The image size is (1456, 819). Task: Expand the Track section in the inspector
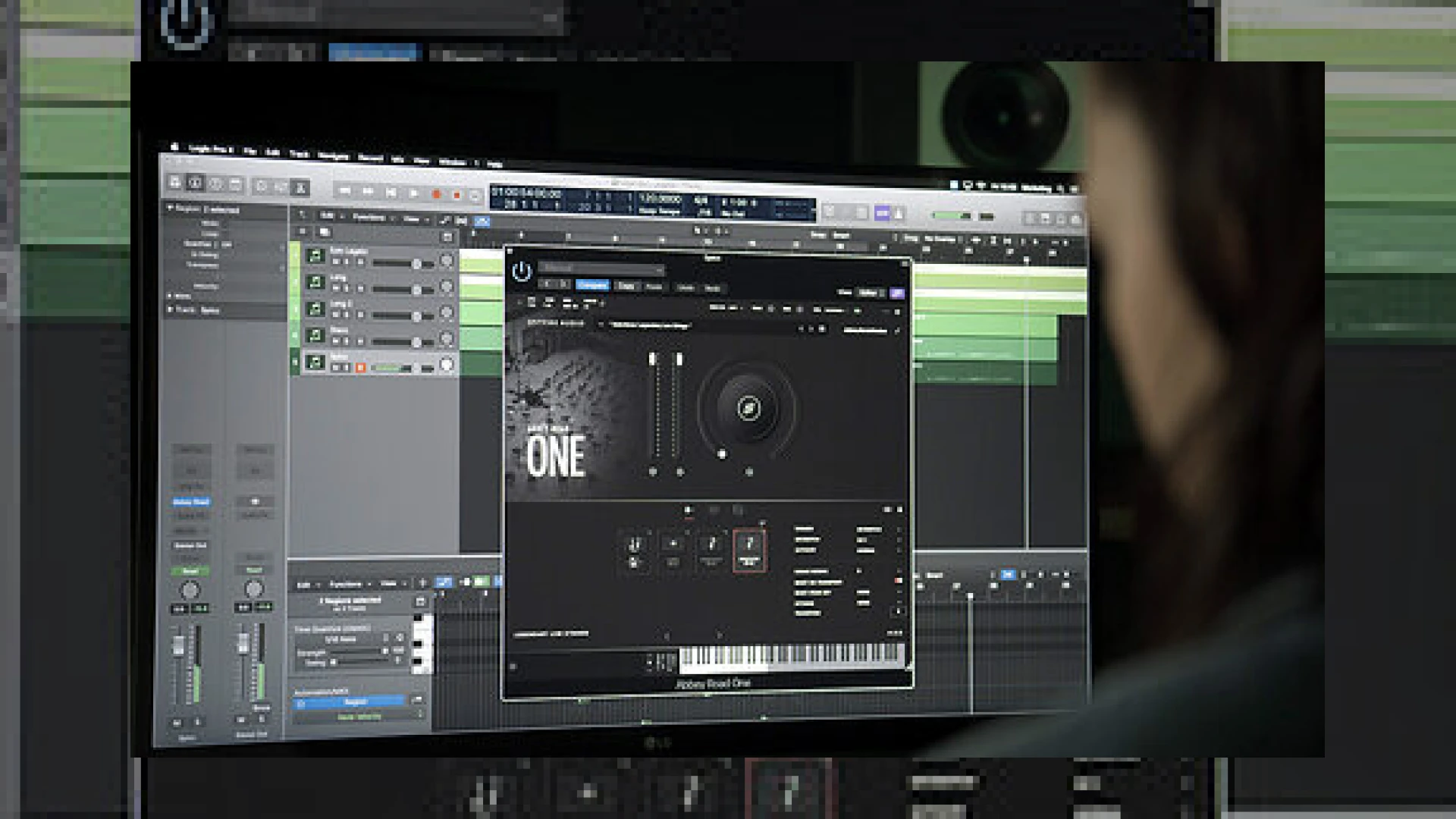coord(170,309)
